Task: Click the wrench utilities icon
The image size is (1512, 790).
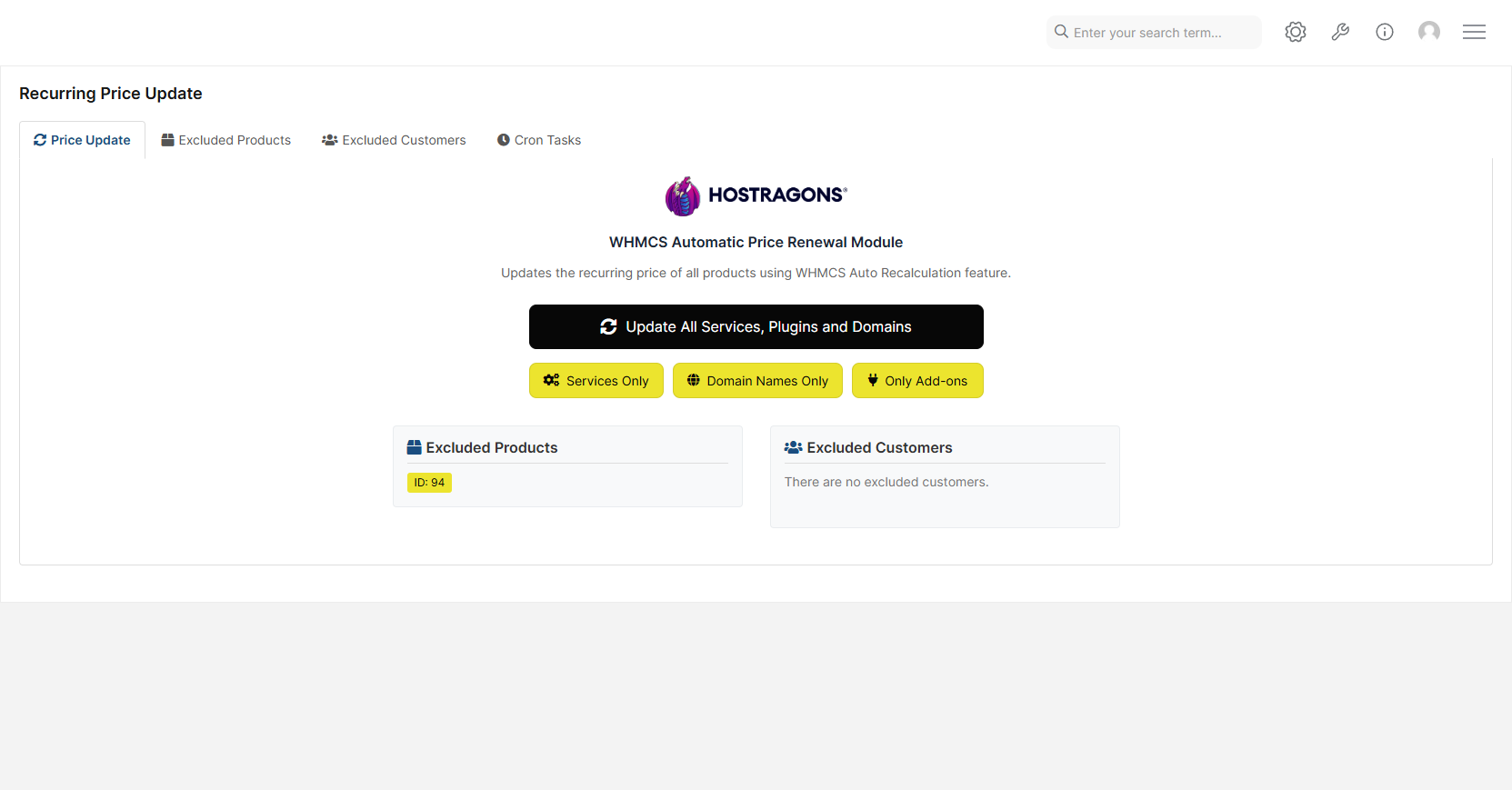Action: (1340, 32)
